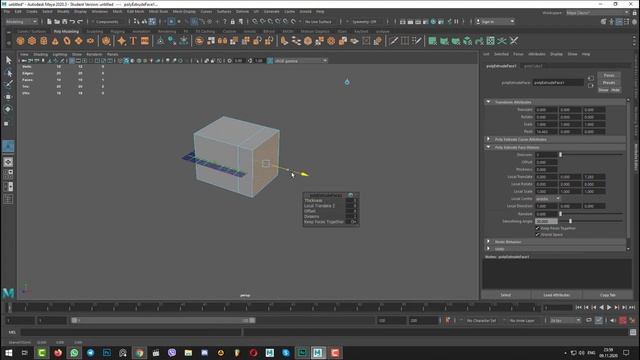Image resolution: width=640 pixels, height=360 pixels.
Task: Open the Attributes menu in Attribute Editor
Action: coord(537,54)
